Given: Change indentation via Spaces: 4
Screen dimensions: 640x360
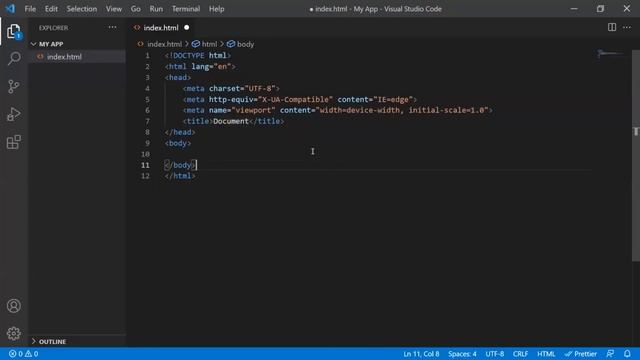Looking at the screenshot, I should (462, 353).
